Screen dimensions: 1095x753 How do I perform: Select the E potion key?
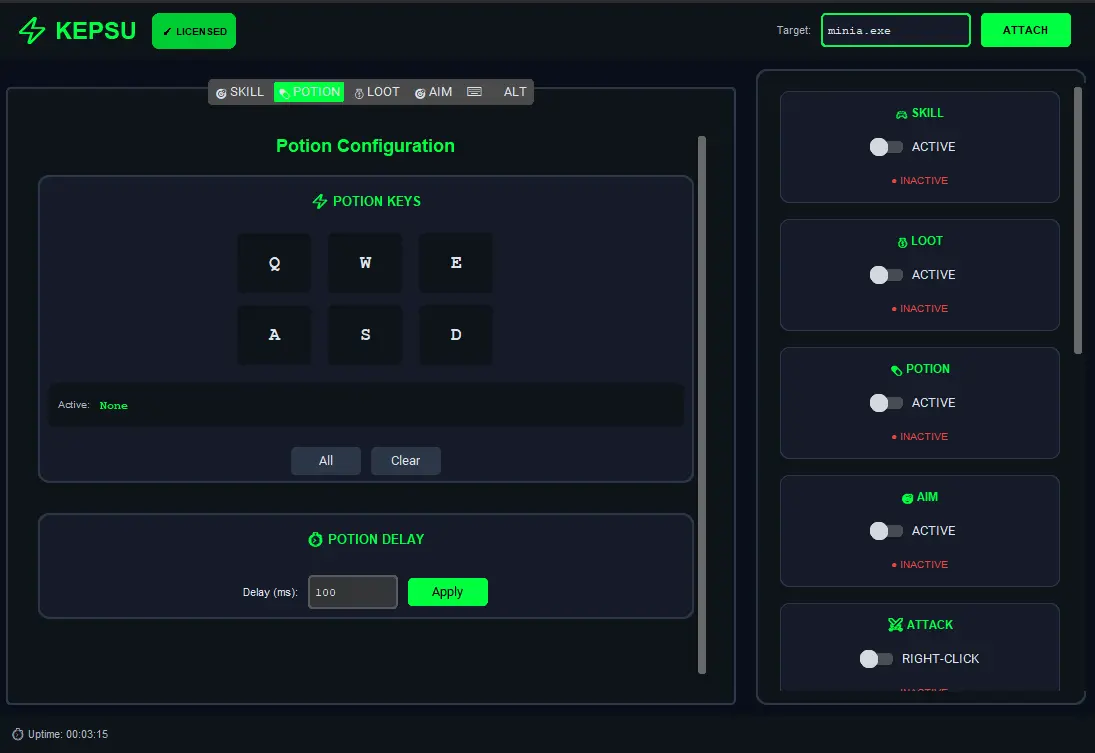coord(456,263)
